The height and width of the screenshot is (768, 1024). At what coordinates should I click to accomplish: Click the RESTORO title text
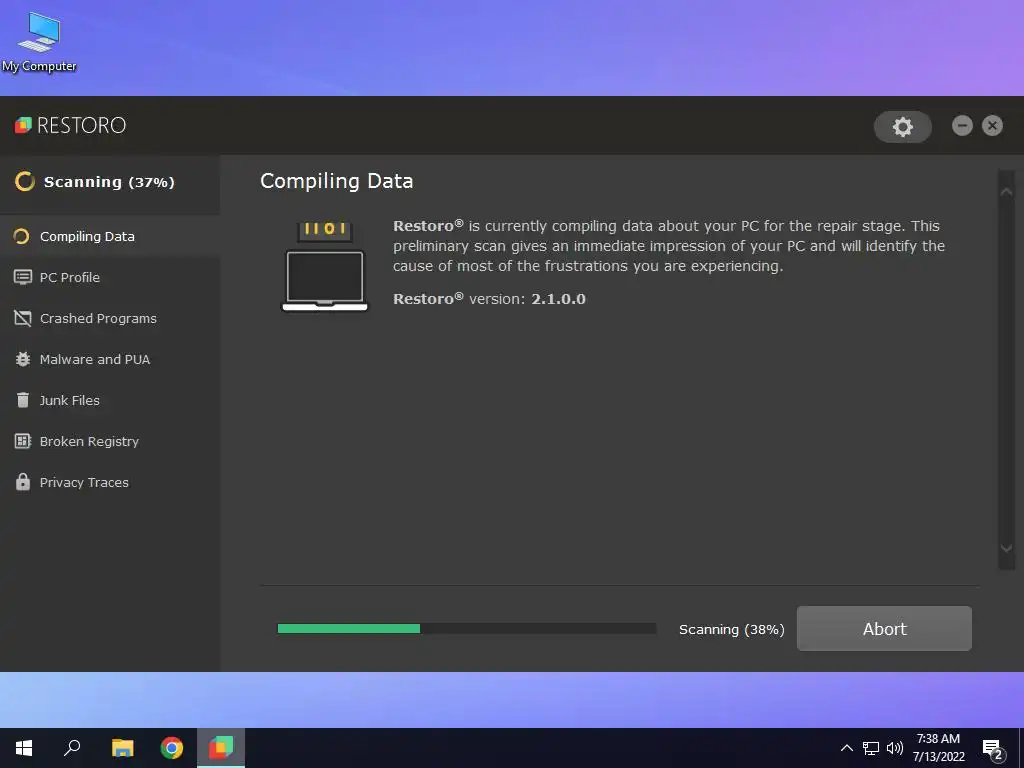[82, 125]
